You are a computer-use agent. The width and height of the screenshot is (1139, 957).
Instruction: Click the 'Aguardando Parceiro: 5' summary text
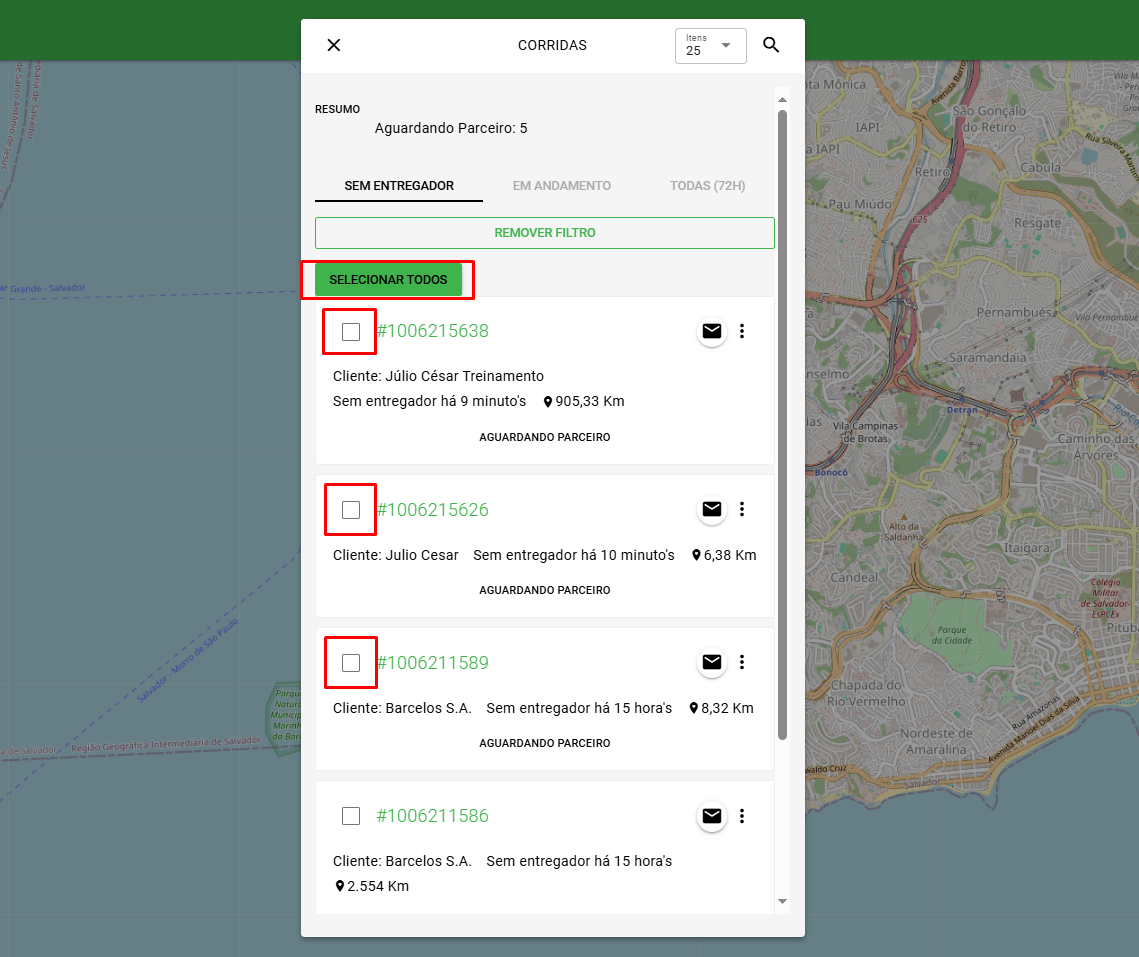coord(451,129)
